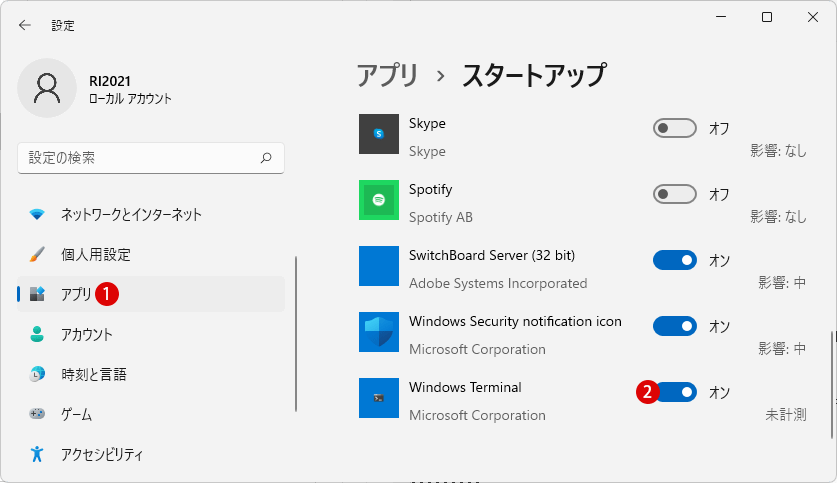This screenshot has height=483, width=837.
Task: Click the Spotify app icon
Action: tap(378, 200)
